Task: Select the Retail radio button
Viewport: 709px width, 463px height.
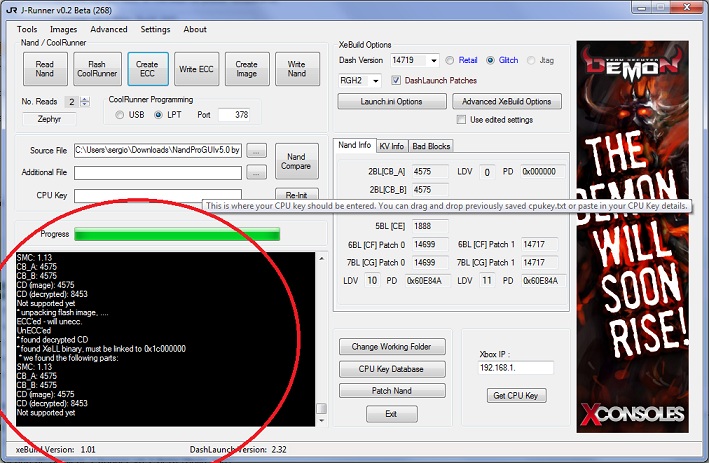Action: 450,60
